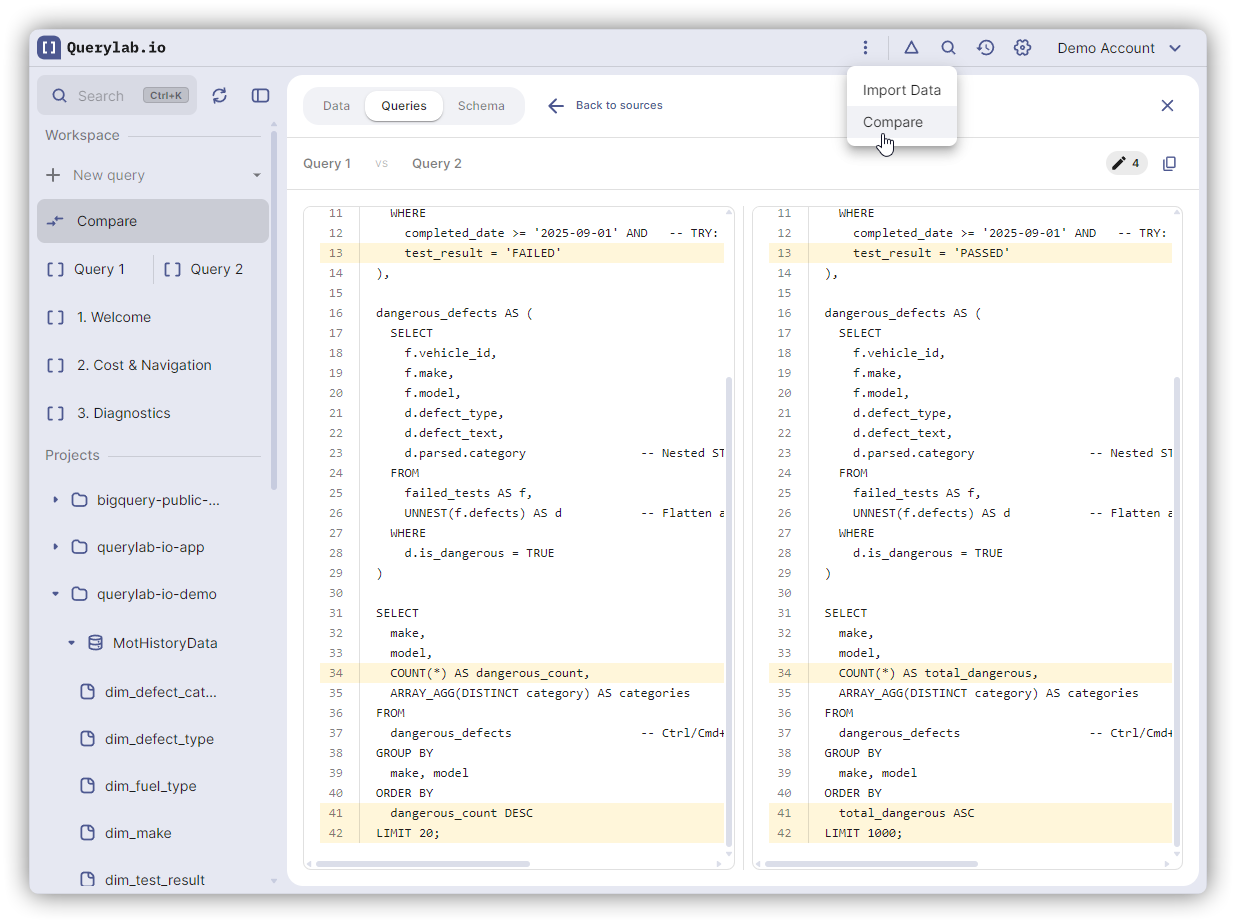Switch to the Schema tab

(481, 106)
